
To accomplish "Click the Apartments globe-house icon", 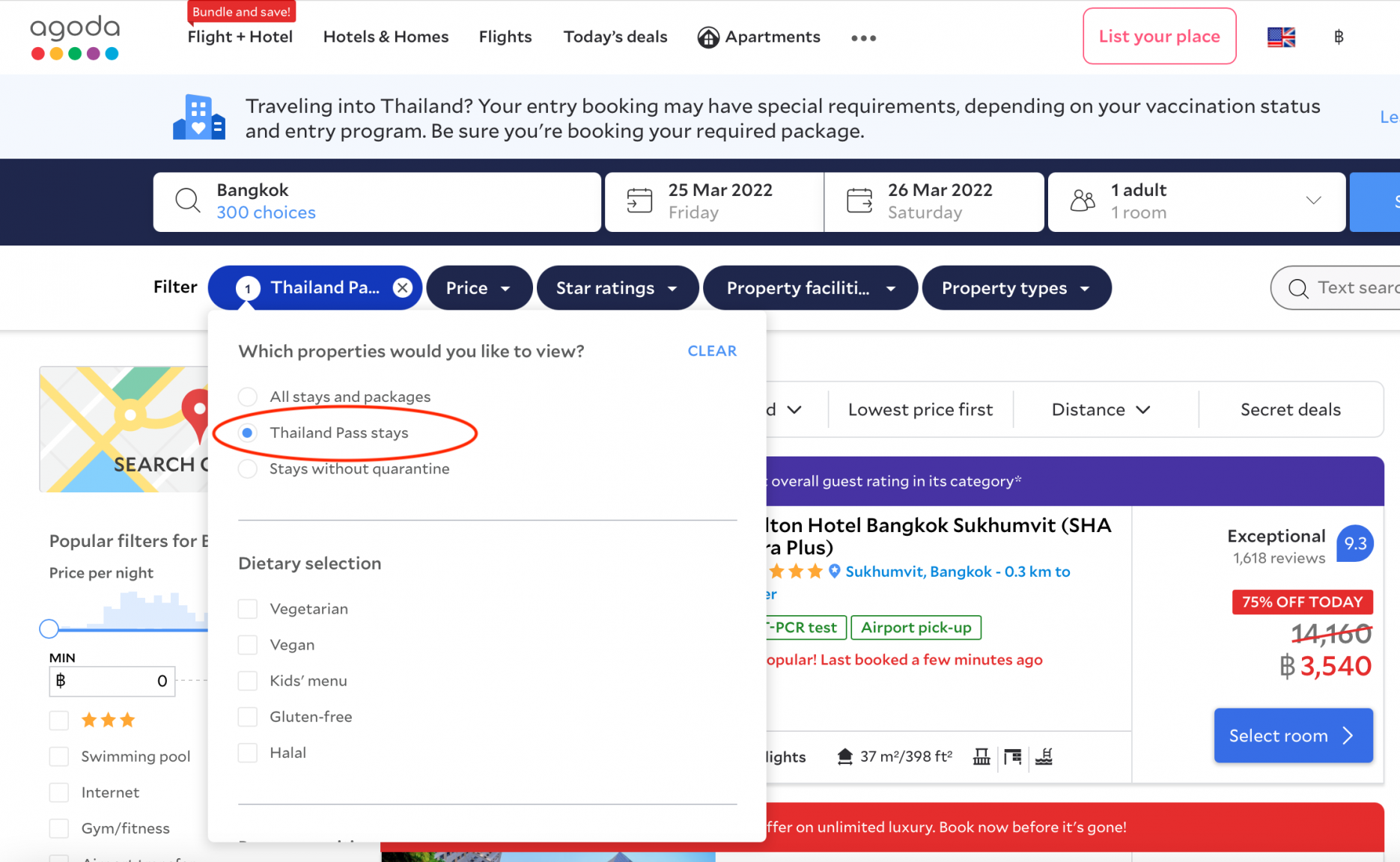I will tap(708, 37).
